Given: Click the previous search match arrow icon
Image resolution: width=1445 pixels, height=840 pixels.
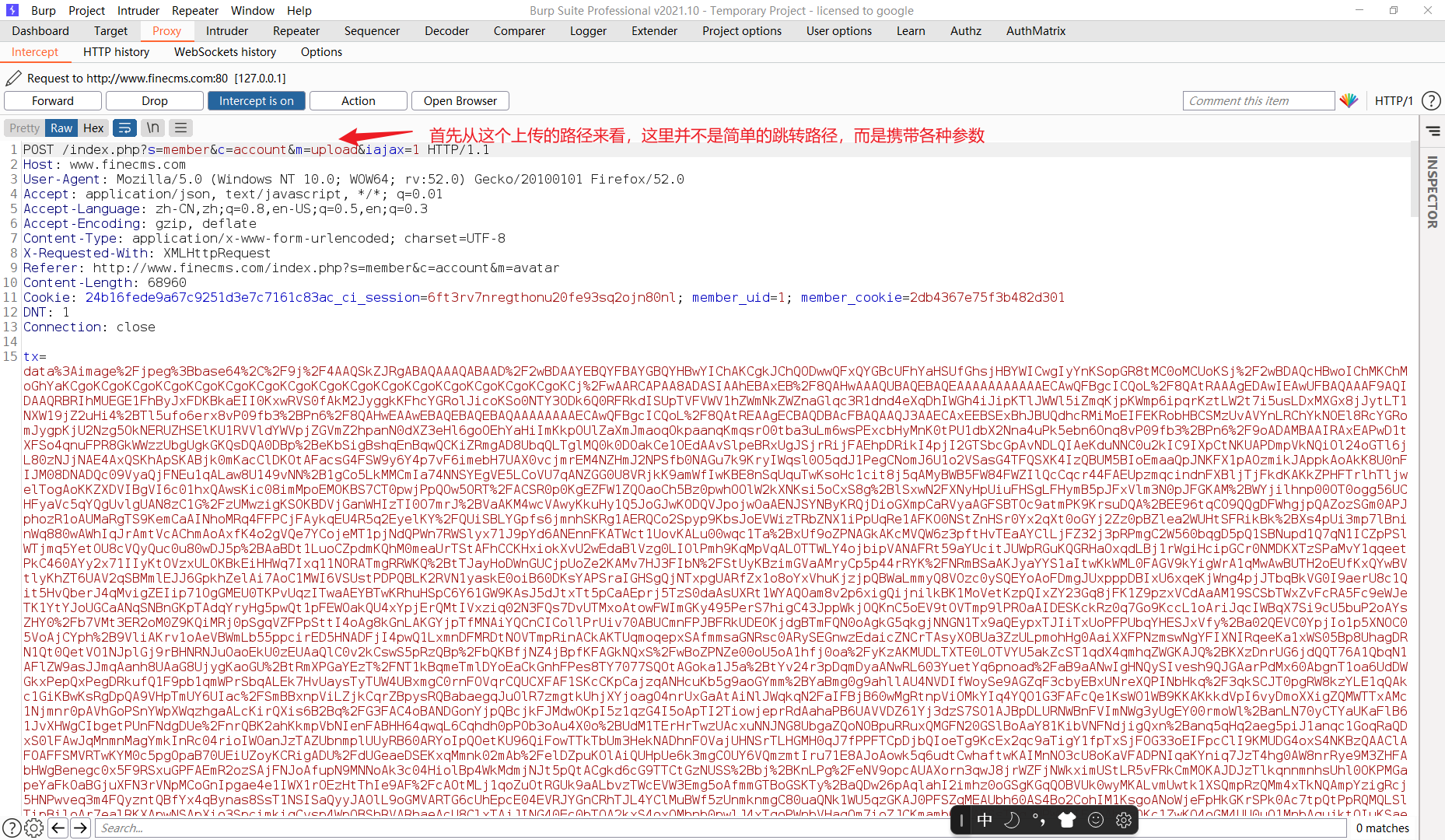Looking at the screenshot, I should [58, 828].
